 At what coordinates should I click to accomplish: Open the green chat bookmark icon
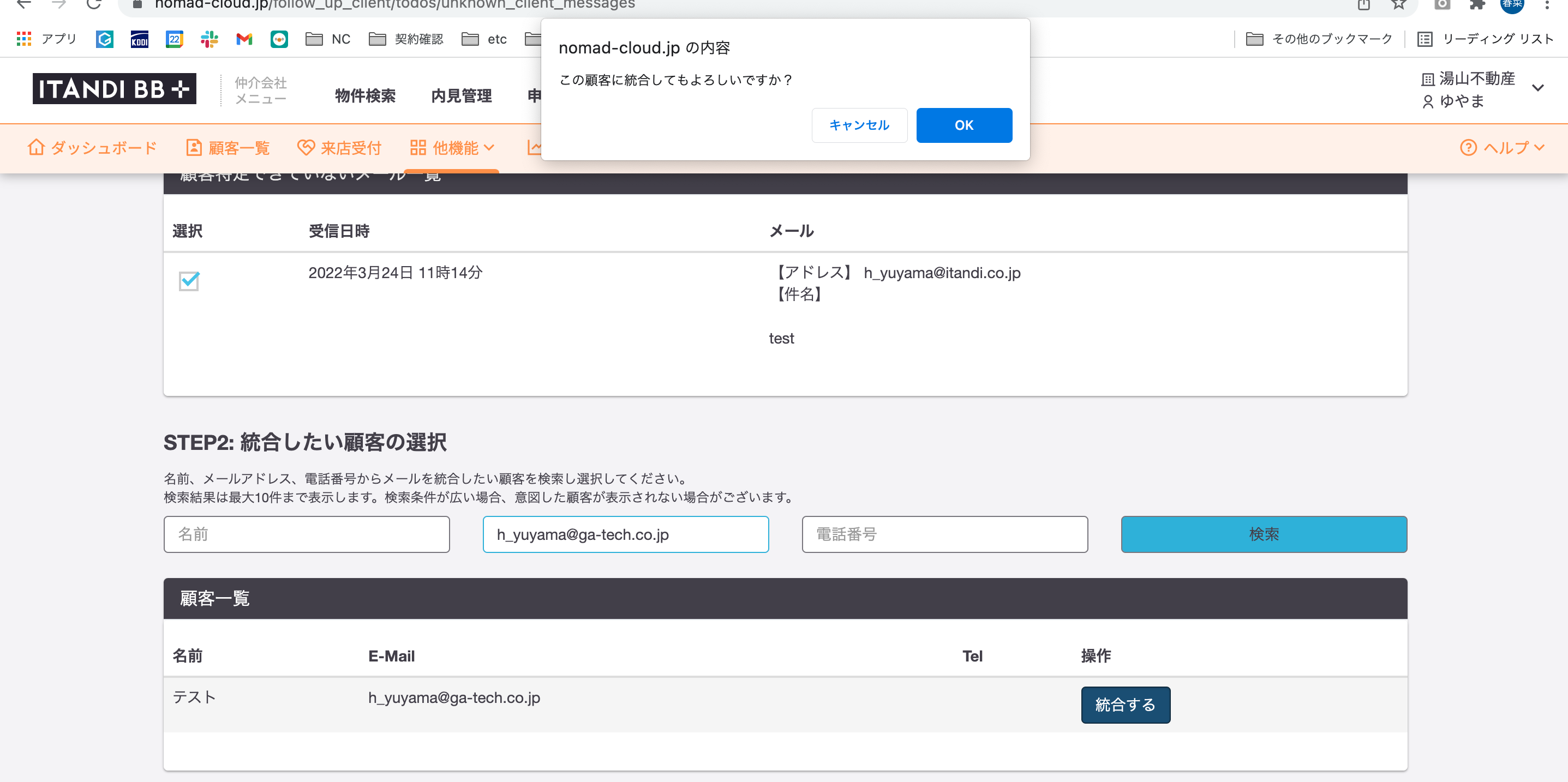click(279, 39)
